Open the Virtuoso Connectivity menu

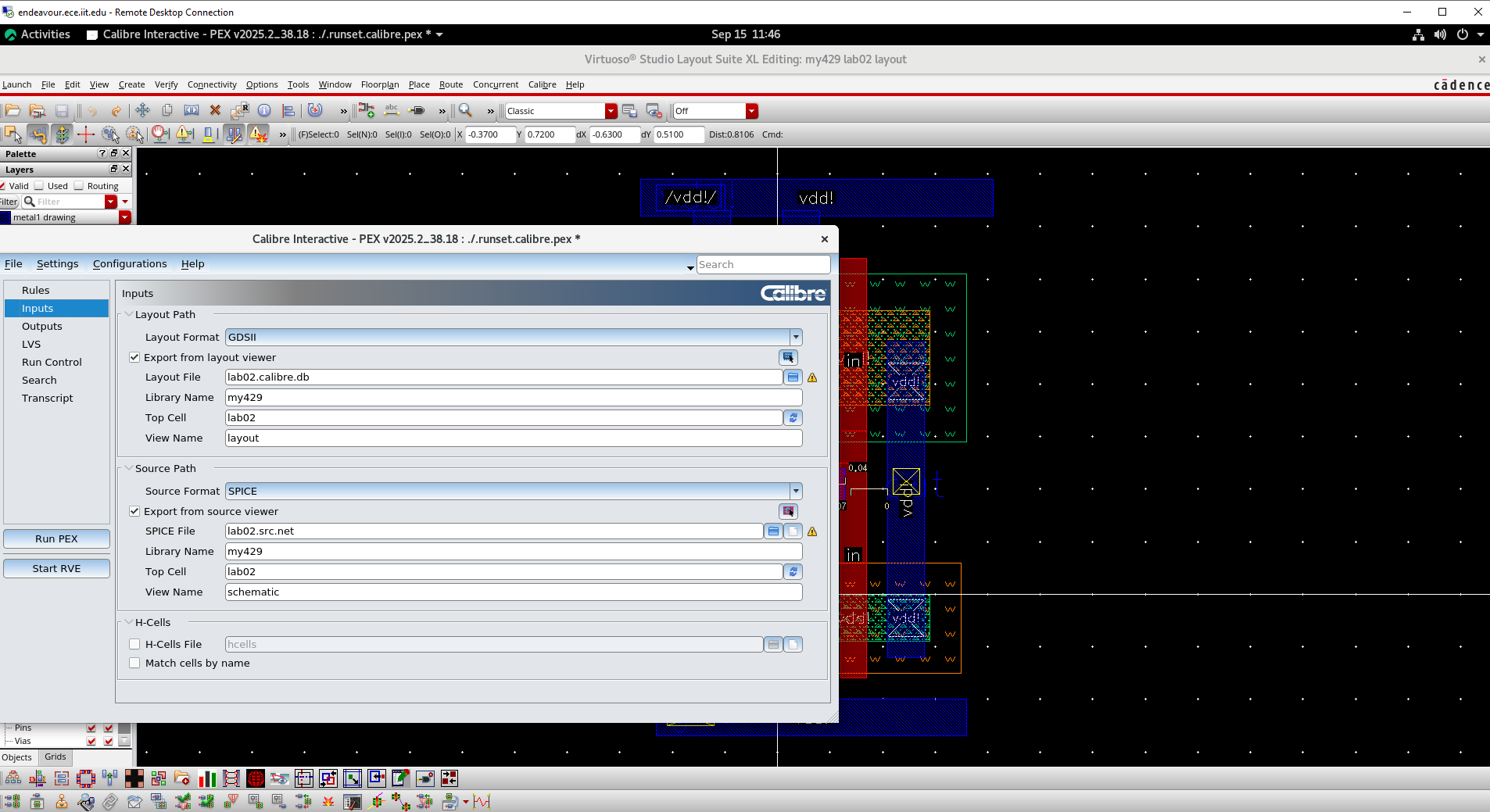click(x=212, y=84)
